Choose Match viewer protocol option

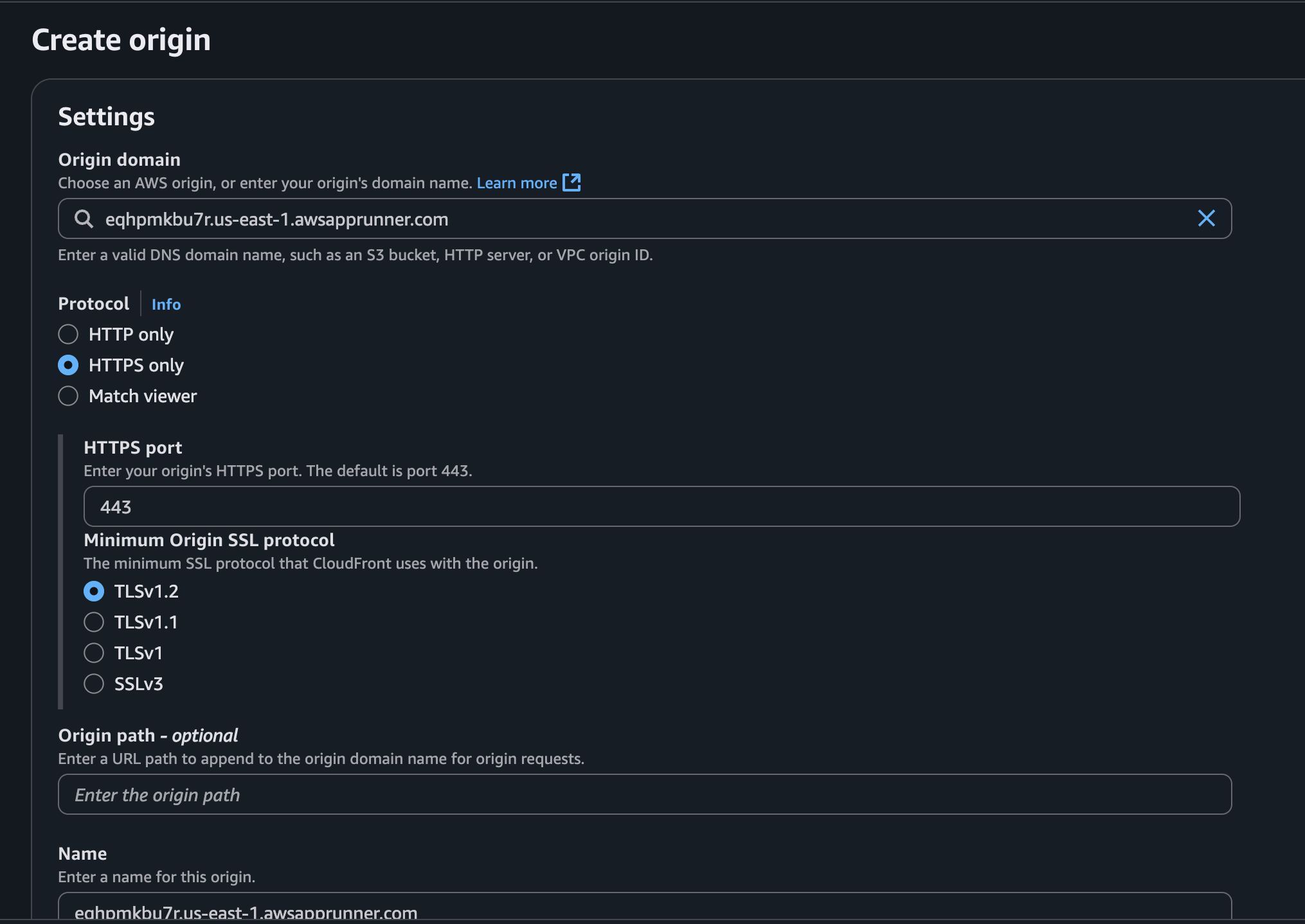pos(68,396)
